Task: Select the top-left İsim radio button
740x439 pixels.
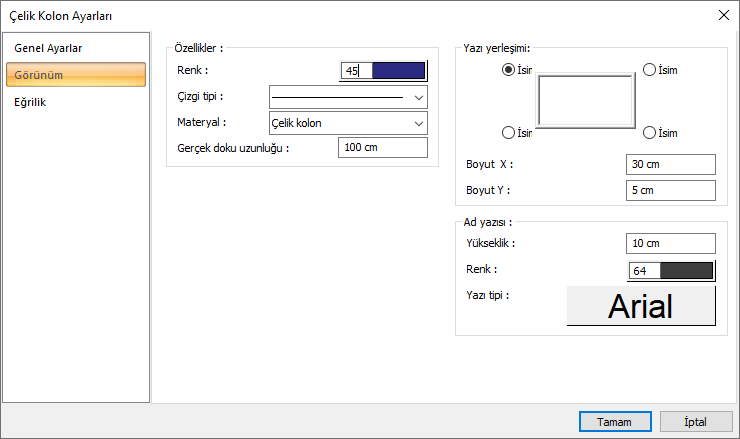Action: [508, 70]
